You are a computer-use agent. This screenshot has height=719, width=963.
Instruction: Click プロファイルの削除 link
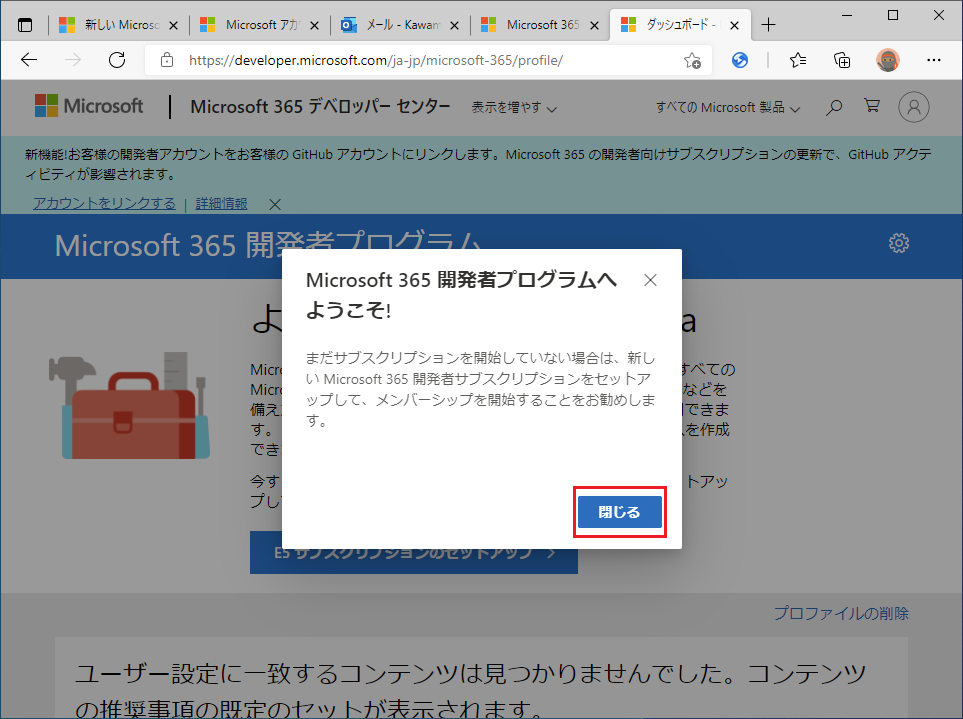[x=841, y=613]
